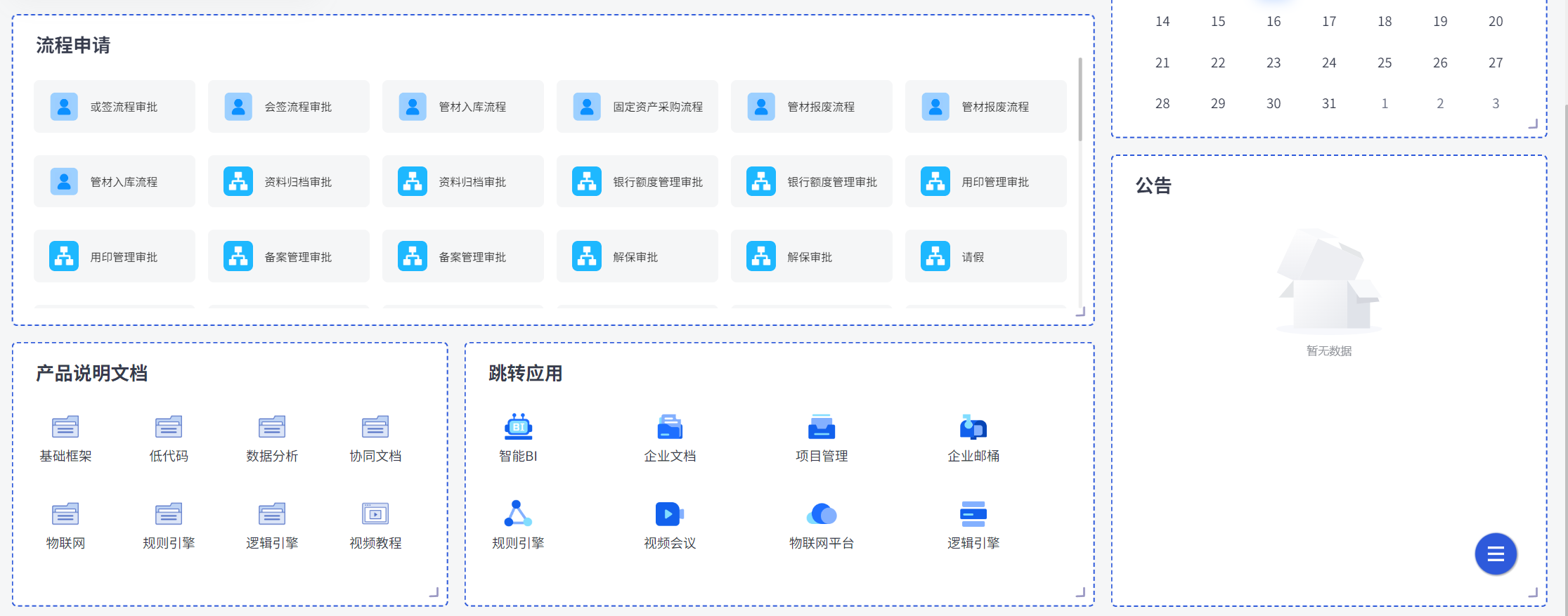Click the 产品说明文档 panel heading
Image resolution: width=1568 pixels, height=616 pixels.
tap(92, 374)
